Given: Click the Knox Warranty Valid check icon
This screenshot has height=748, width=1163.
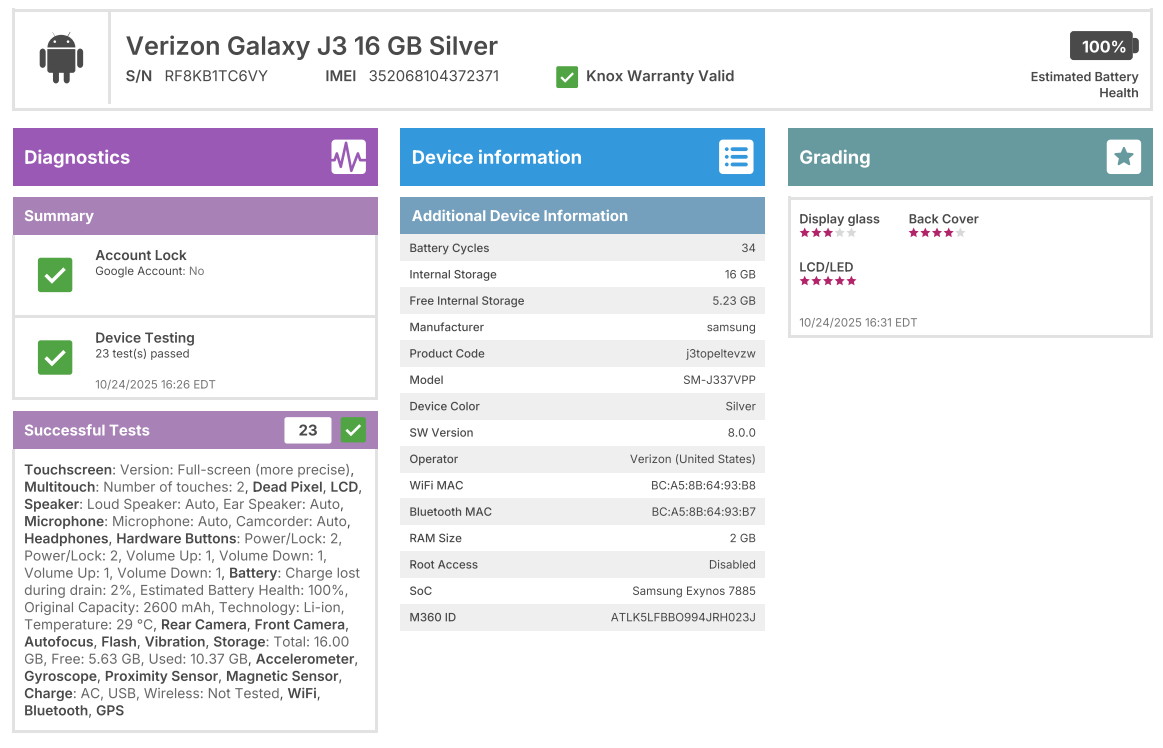Looking at the screenshot, I should [567, 76].
